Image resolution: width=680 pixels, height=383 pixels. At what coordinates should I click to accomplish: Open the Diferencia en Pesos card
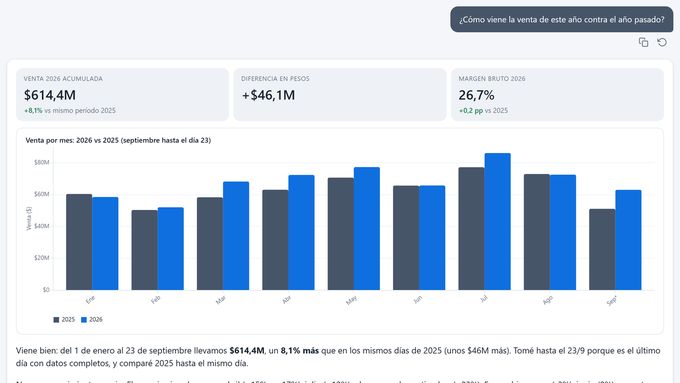340,95
